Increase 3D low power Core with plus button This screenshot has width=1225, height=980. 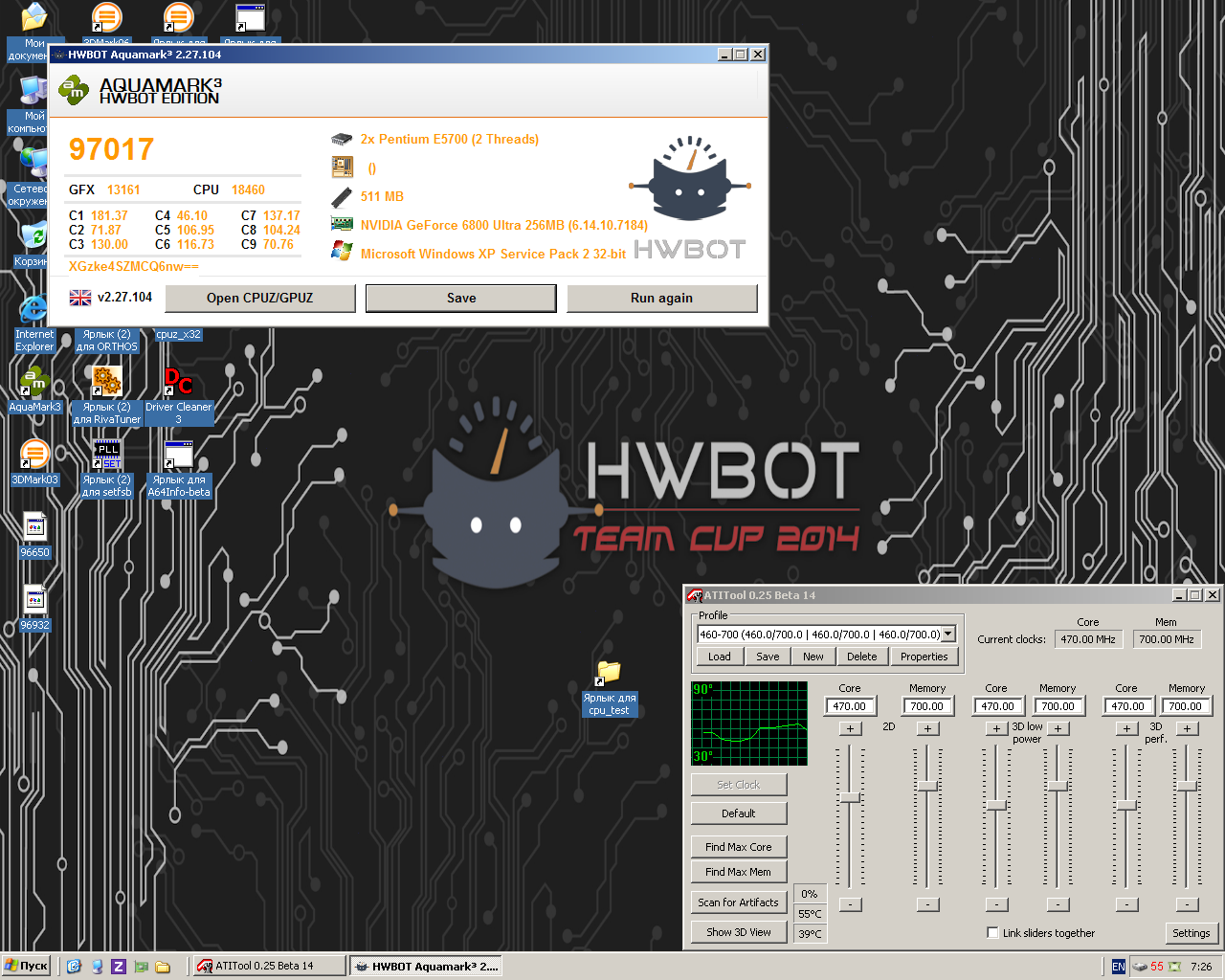(x=997, y=728)
